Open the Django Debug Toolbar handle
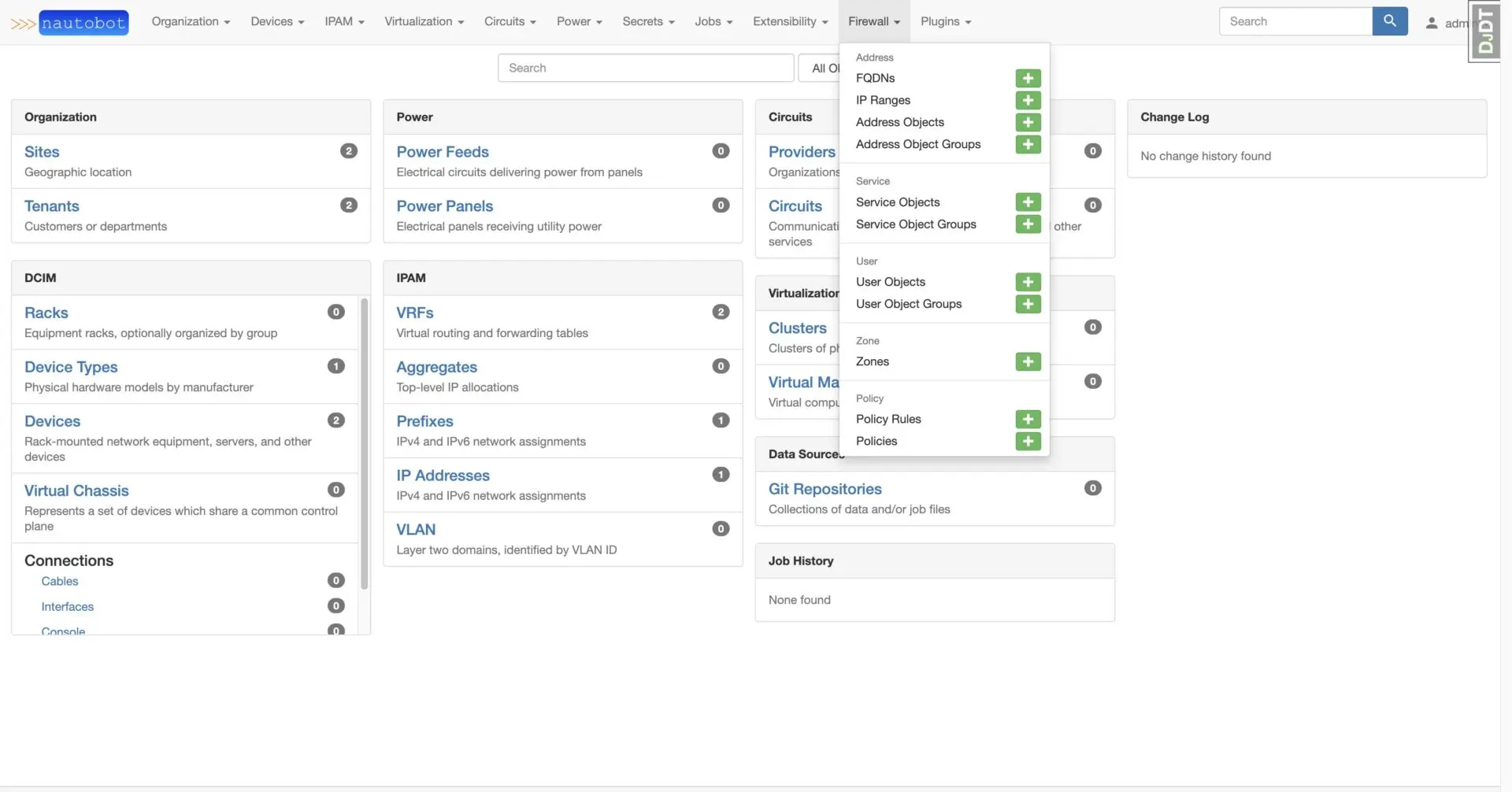This screenshot has height=792, width=1512. [1485, 31]
